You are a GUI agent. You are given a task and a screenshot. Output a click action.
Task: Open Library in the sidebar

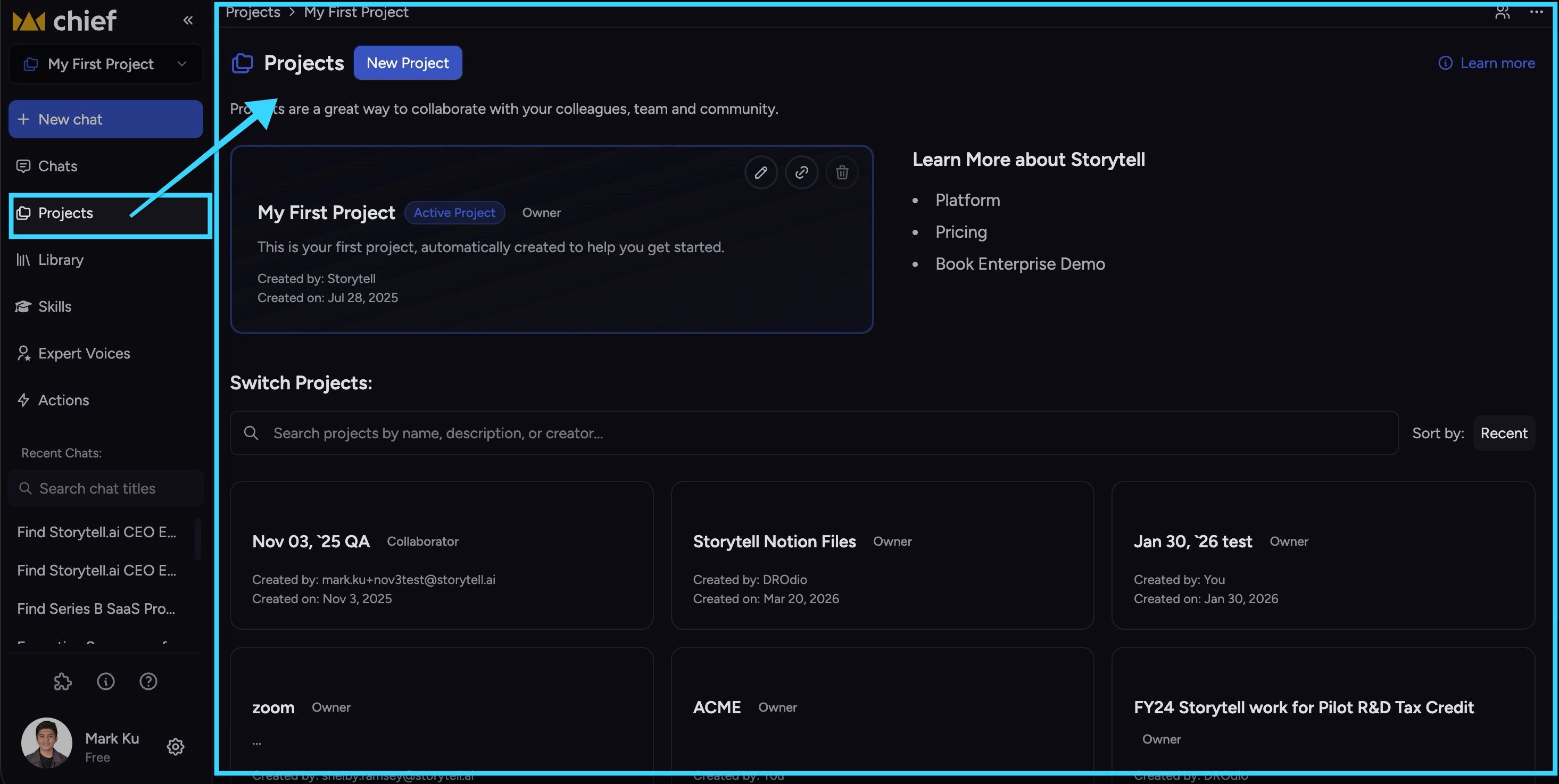tap(106, 260)
